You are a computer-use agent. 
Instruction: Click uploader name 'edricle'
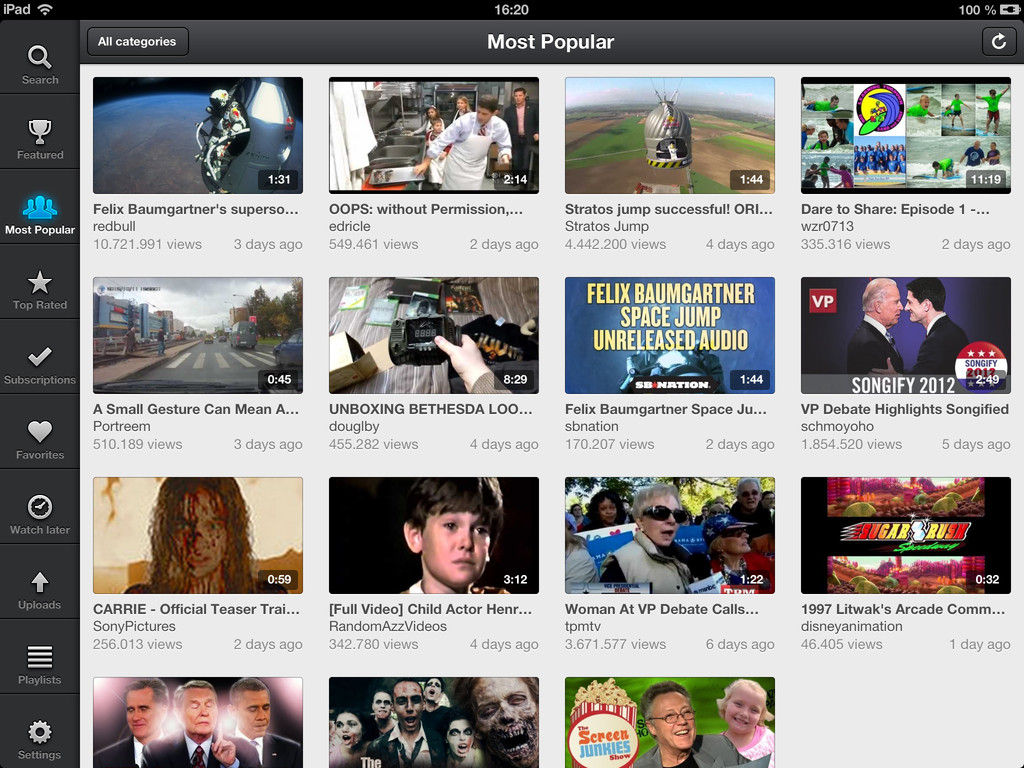[349, 226]
